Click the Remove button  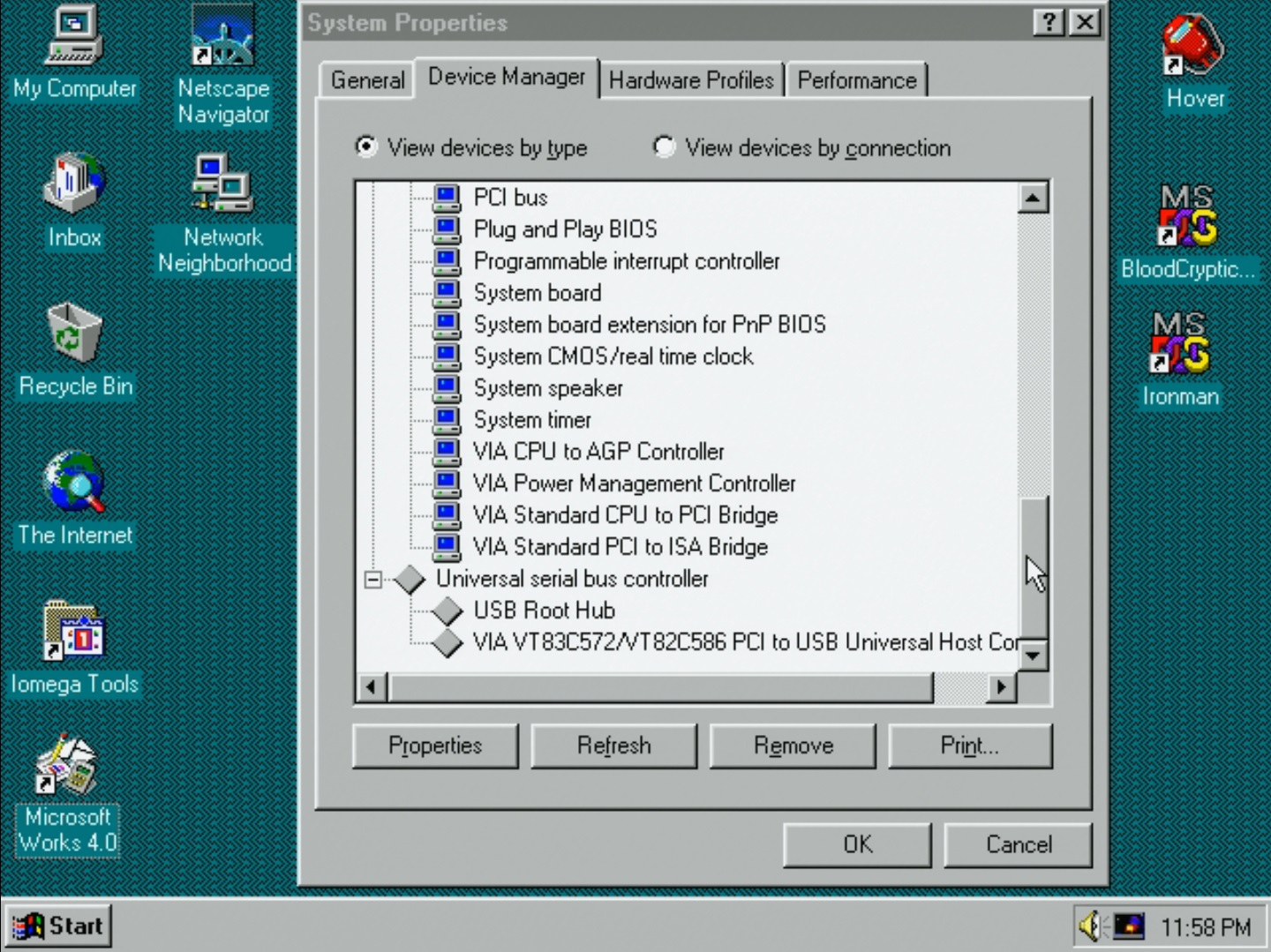click(793, 746)
